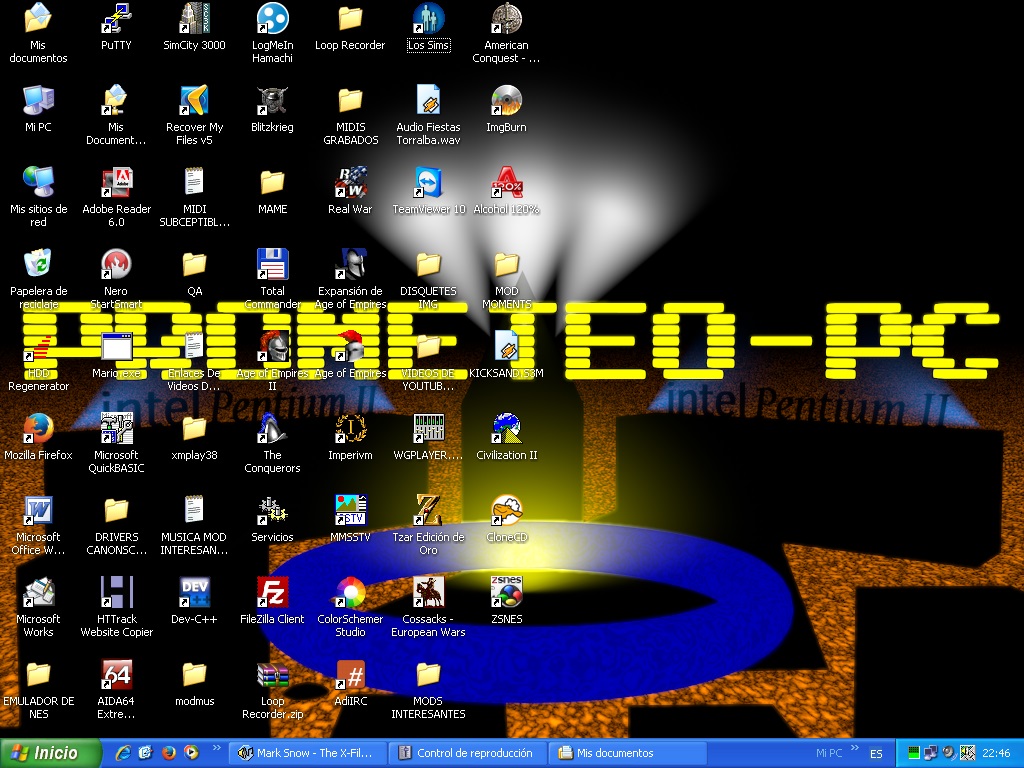Open the PuTTY desktop shortcut

116,28
